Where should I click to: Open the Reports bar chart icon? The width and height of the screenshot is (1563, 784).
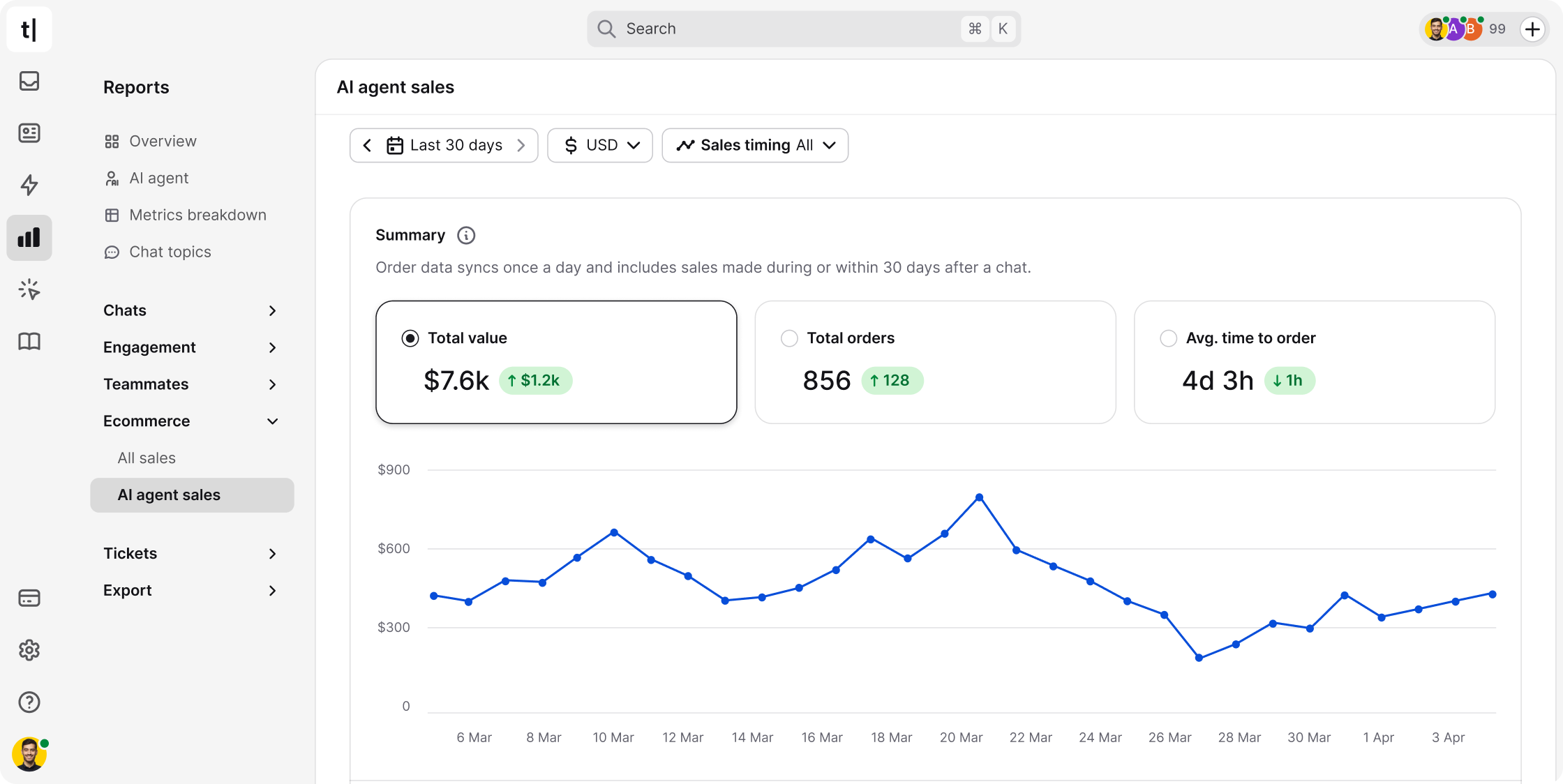point(29,237)
